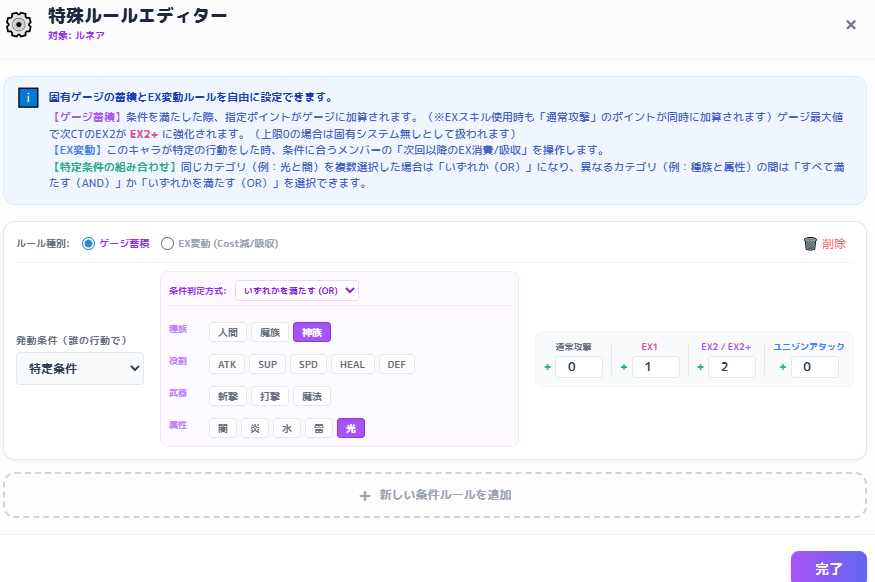Open the 特定条件 dropdown
The image size is (875, 582).
coord(80,369)
